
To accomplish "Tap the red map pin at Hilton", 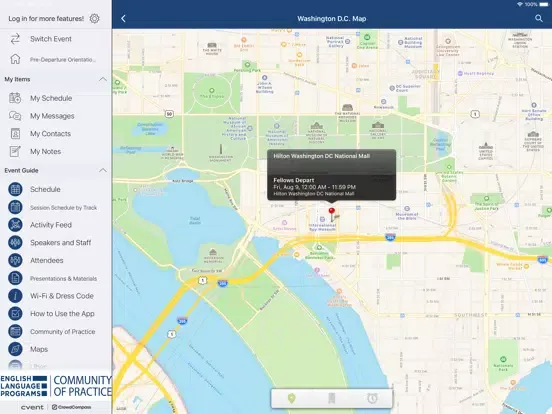I will (331, 212).
